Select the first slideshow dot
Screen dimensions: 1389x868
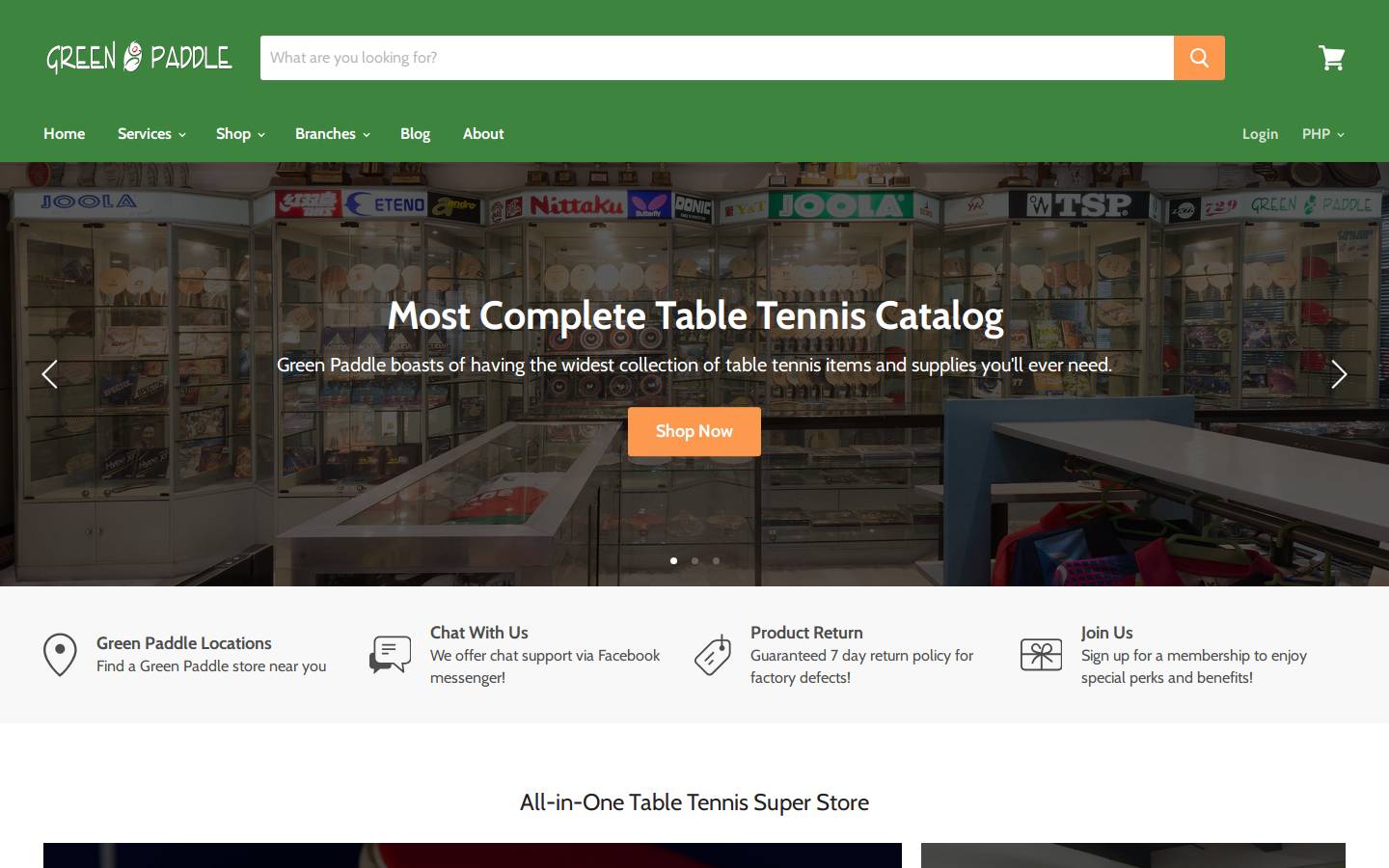[x=673, y=560]
